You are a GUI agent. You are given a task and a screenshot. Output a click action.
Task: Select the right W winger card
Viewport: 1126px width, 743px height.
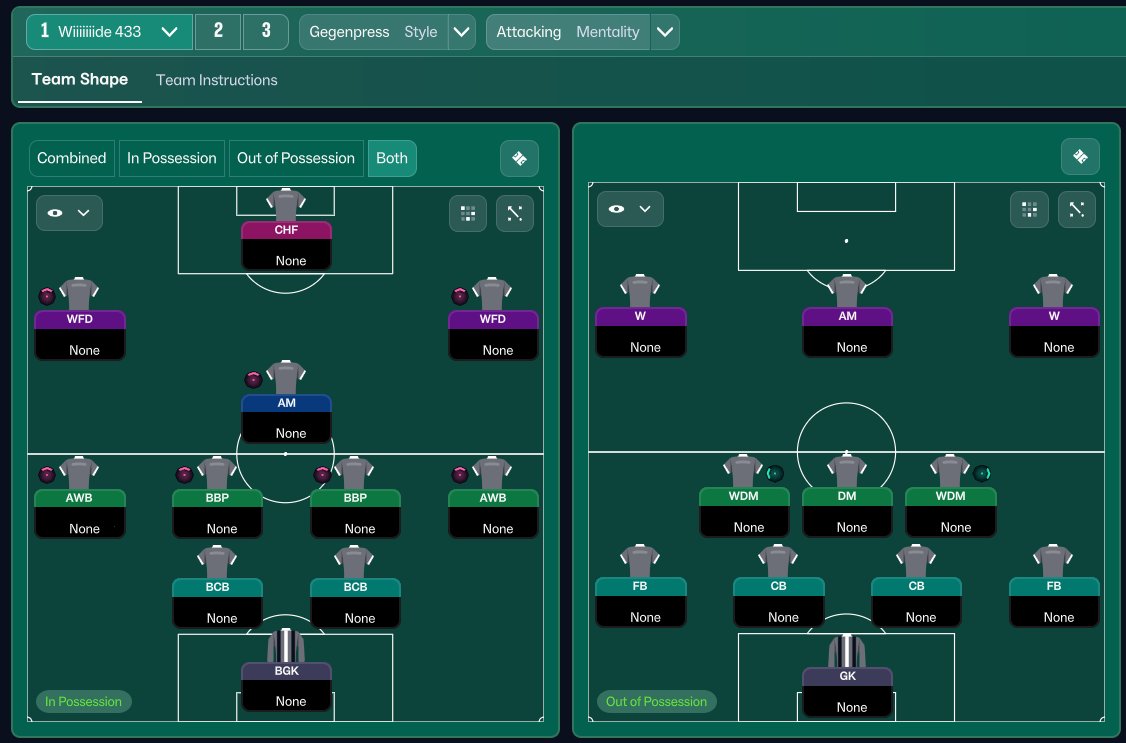(1054, 332)
